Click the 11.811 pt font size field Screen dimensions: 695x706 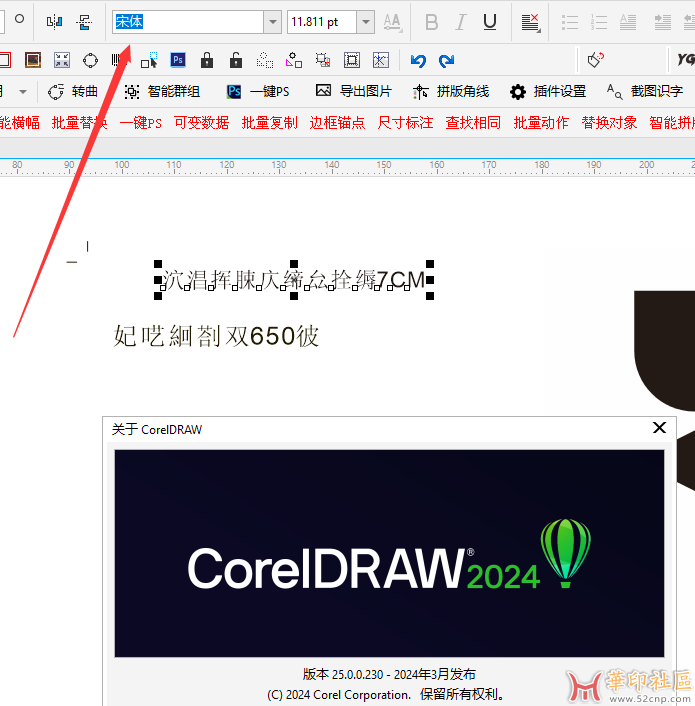(x=322, y=22)
